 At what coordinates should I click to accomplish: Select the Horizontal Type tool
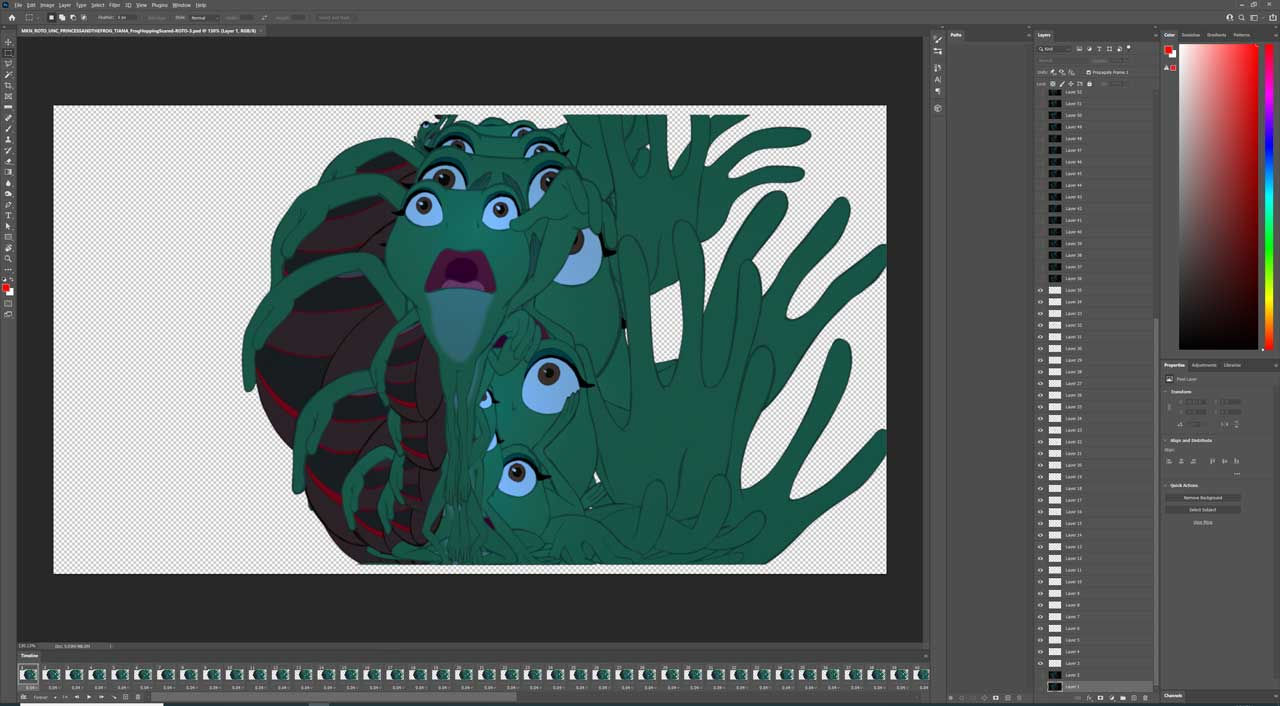tap(9, 215)
